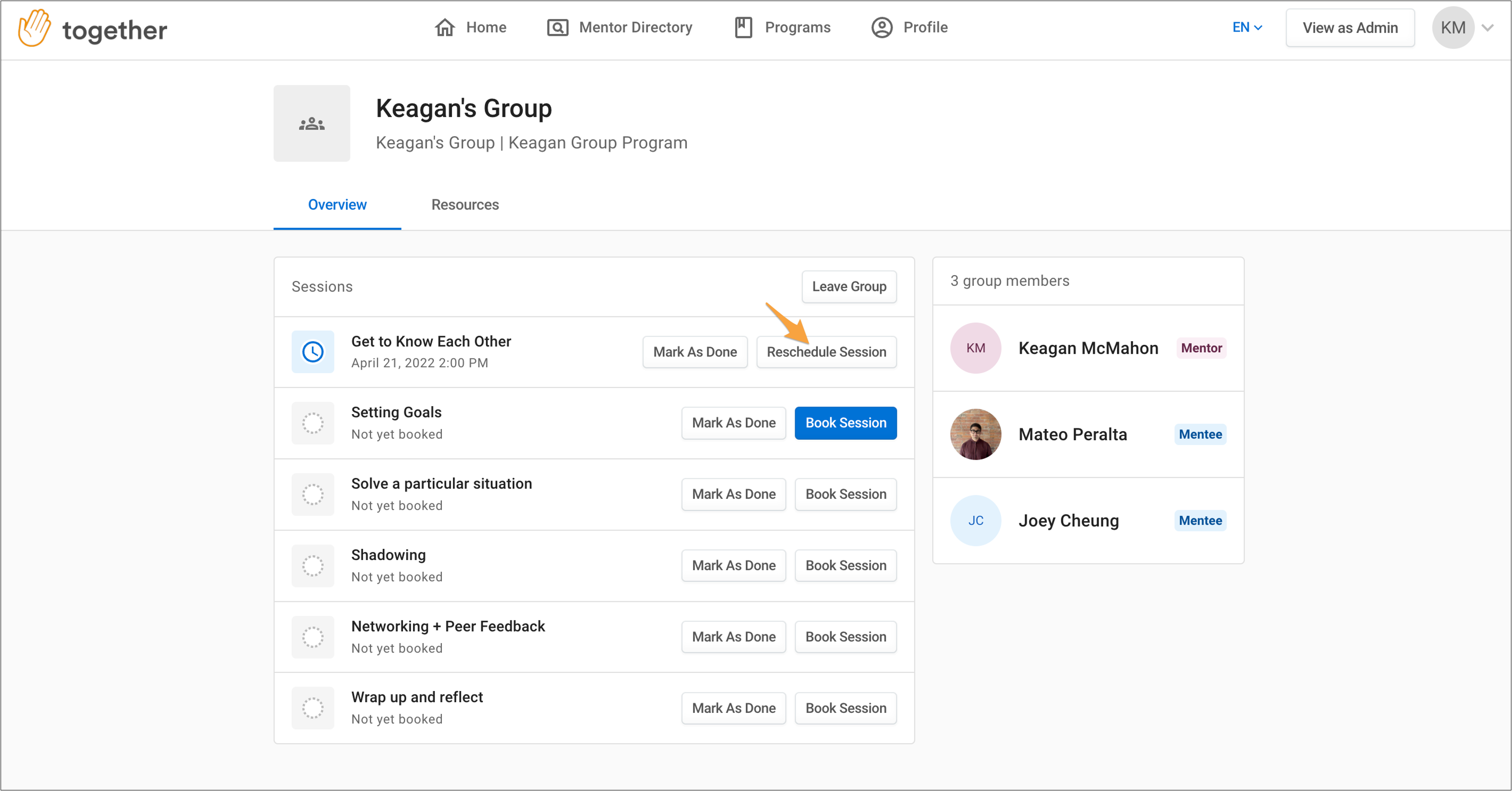Click the dotted circle icon for Setting Goals
Image resolution: width=1512 pixels, height=791 pixels.
click(x=313, y=423)
